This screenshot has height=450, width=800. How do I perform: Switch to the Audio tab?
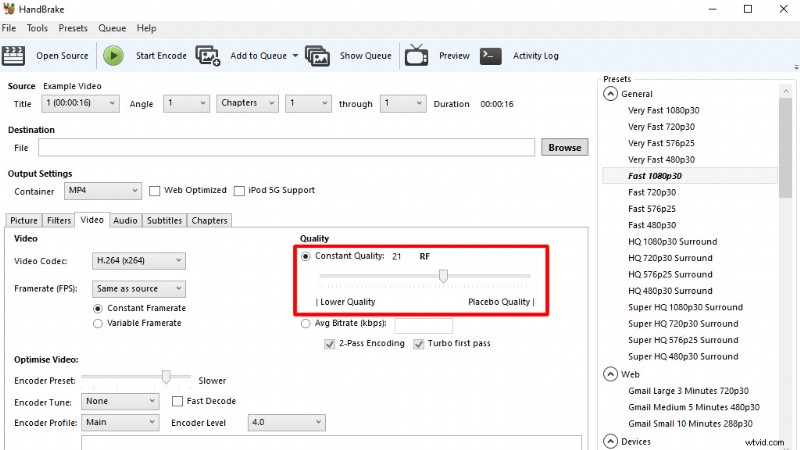[x=126, y=220]
